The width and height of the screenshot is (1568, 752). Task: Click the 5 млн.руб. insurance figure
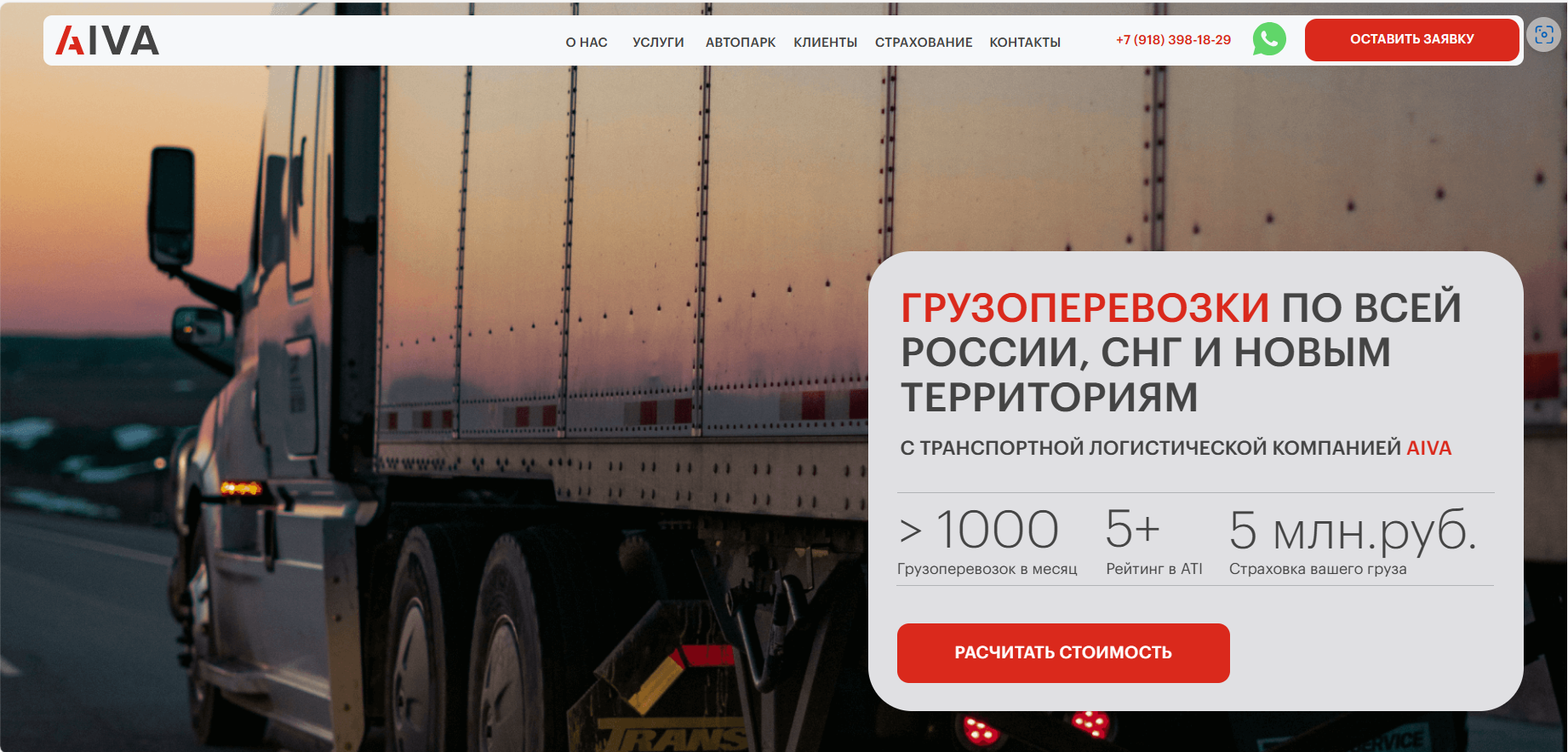click(x=1353, y=531)
